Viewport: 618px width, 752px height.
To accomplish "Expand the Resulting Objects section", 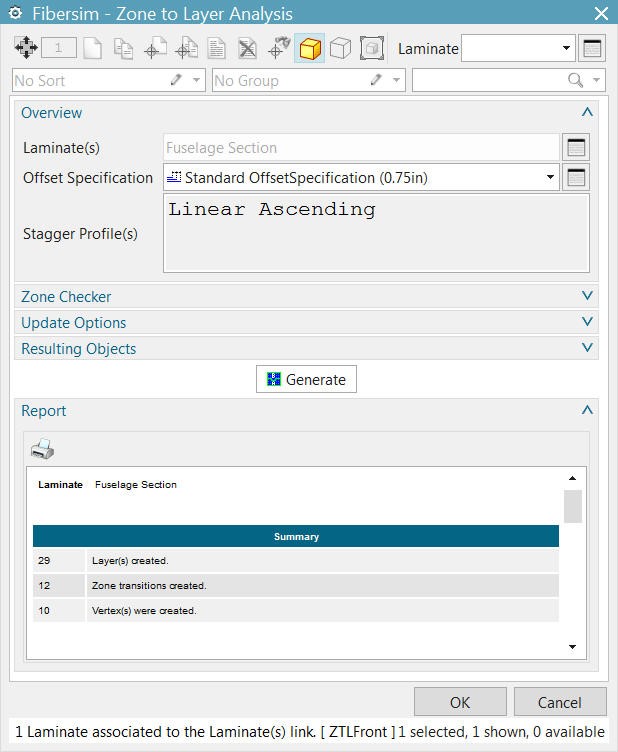I will [587, 349].
